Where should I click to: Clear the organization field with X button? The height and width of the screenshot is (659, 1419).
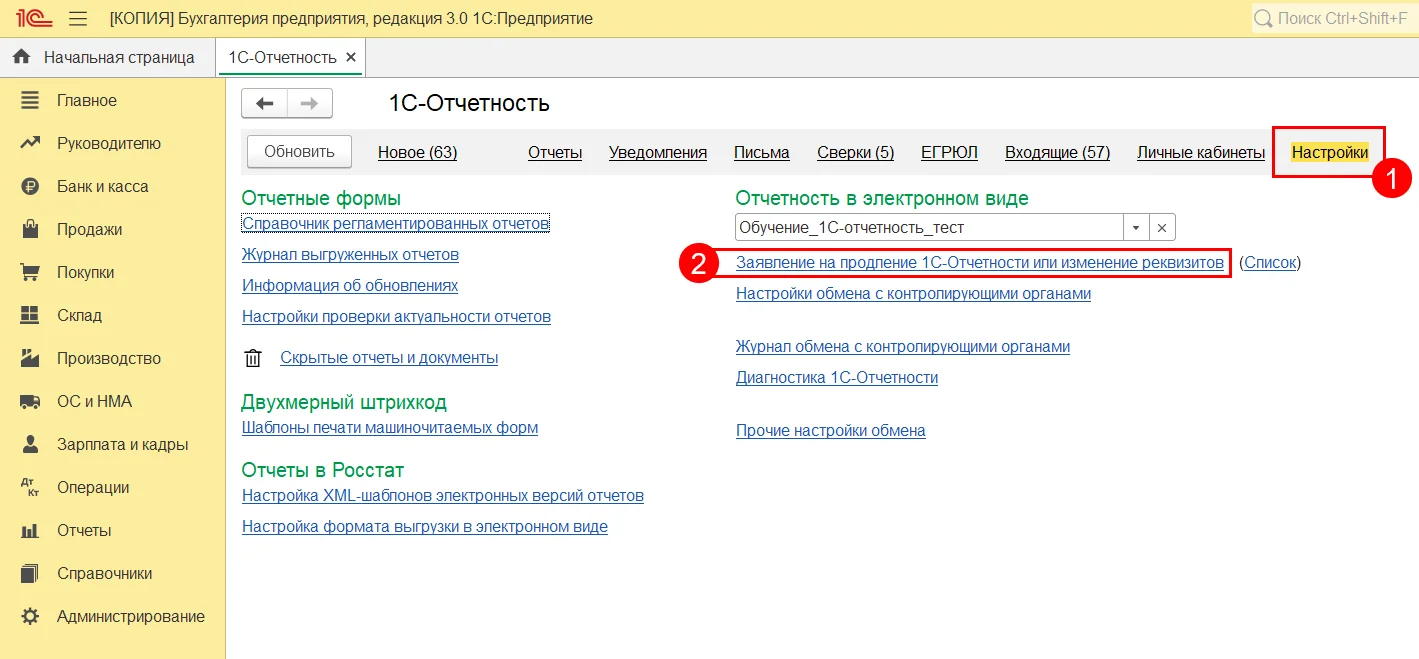[x=1162, y=227]
